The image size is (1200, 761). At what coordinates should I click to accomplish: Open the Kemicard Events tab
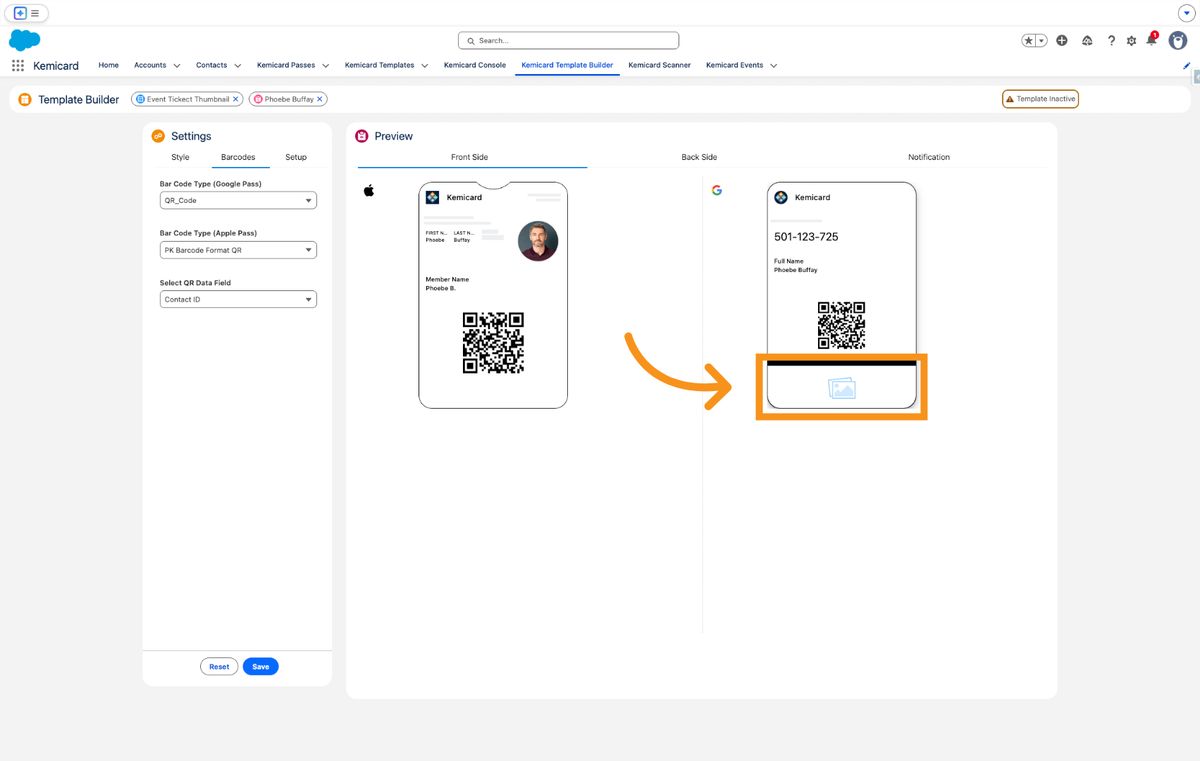click(734, 65)
